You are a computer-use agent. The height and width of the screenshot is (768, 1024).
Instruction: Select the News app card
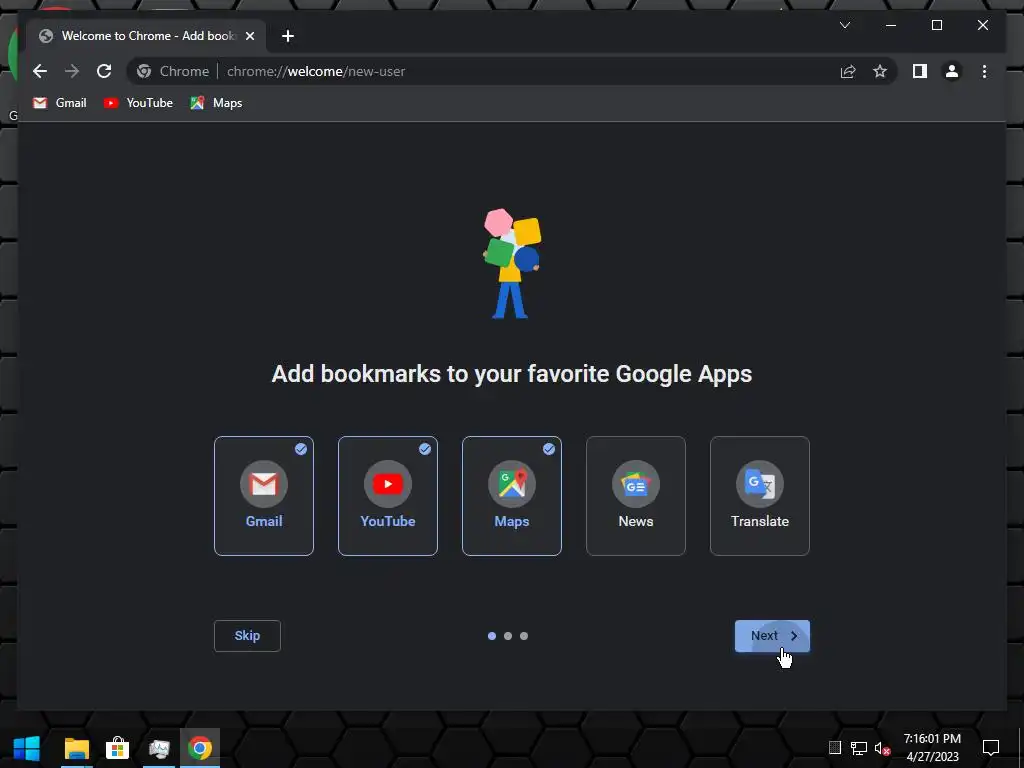click(x=636, y=496)
